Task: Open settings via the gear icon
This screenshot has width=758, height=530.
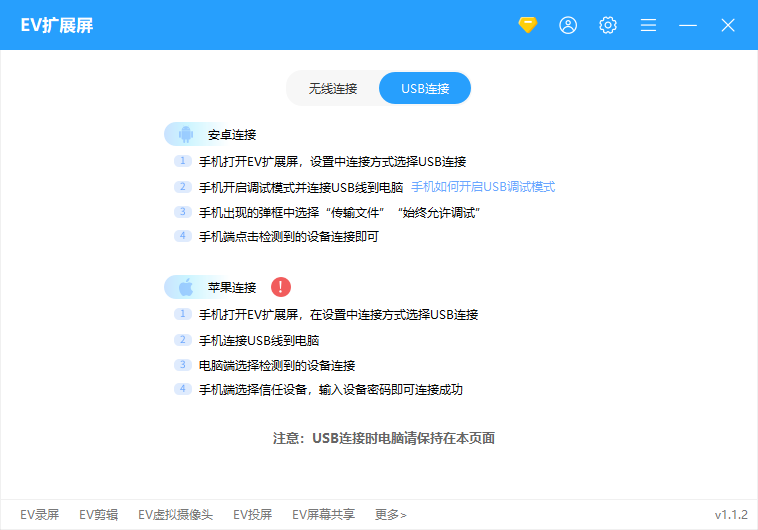Action: pyautogui.click(x=608, y=25)
